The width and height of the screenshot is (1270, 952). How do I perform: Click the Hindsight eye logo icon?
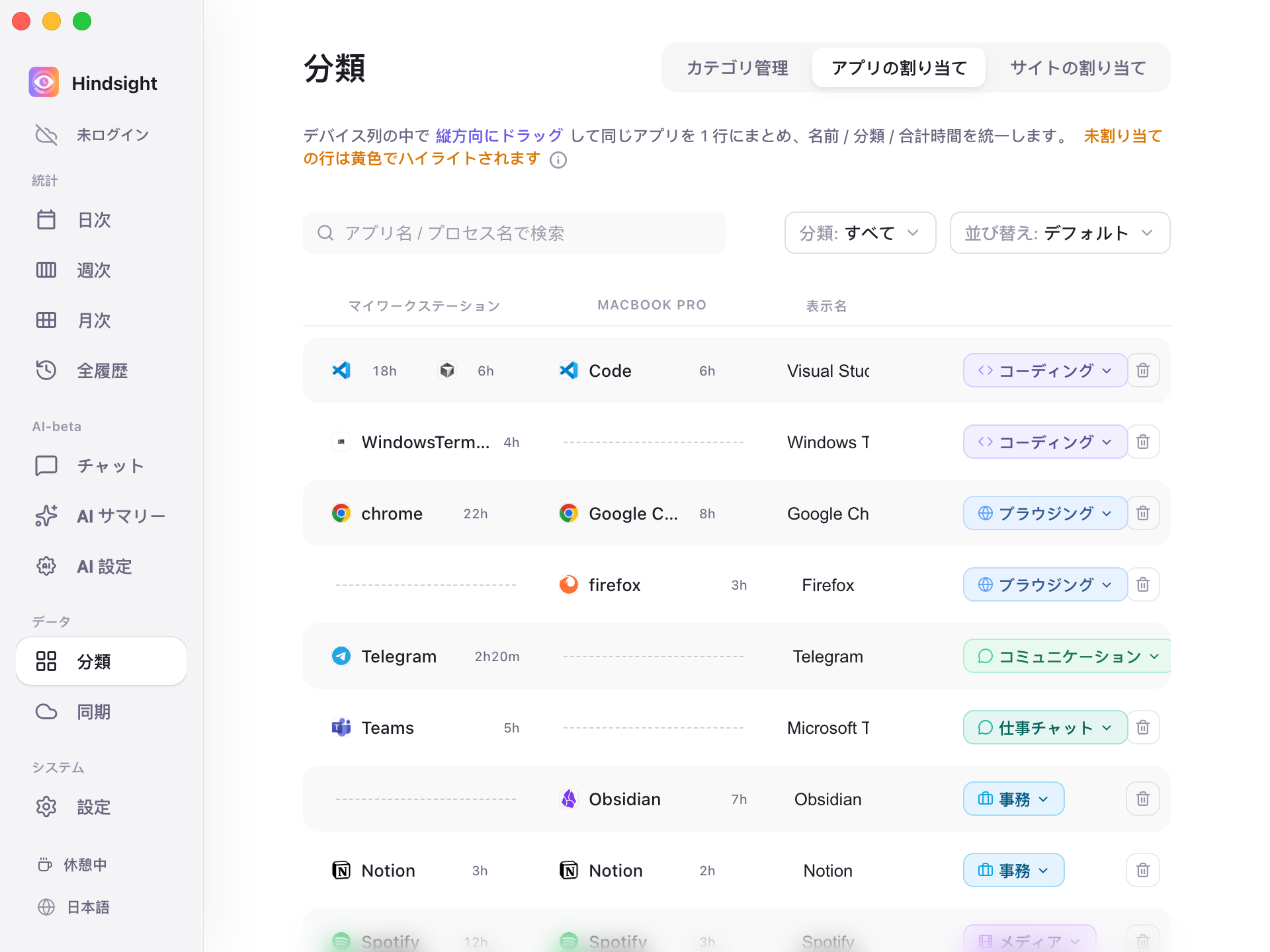[44, 83]
